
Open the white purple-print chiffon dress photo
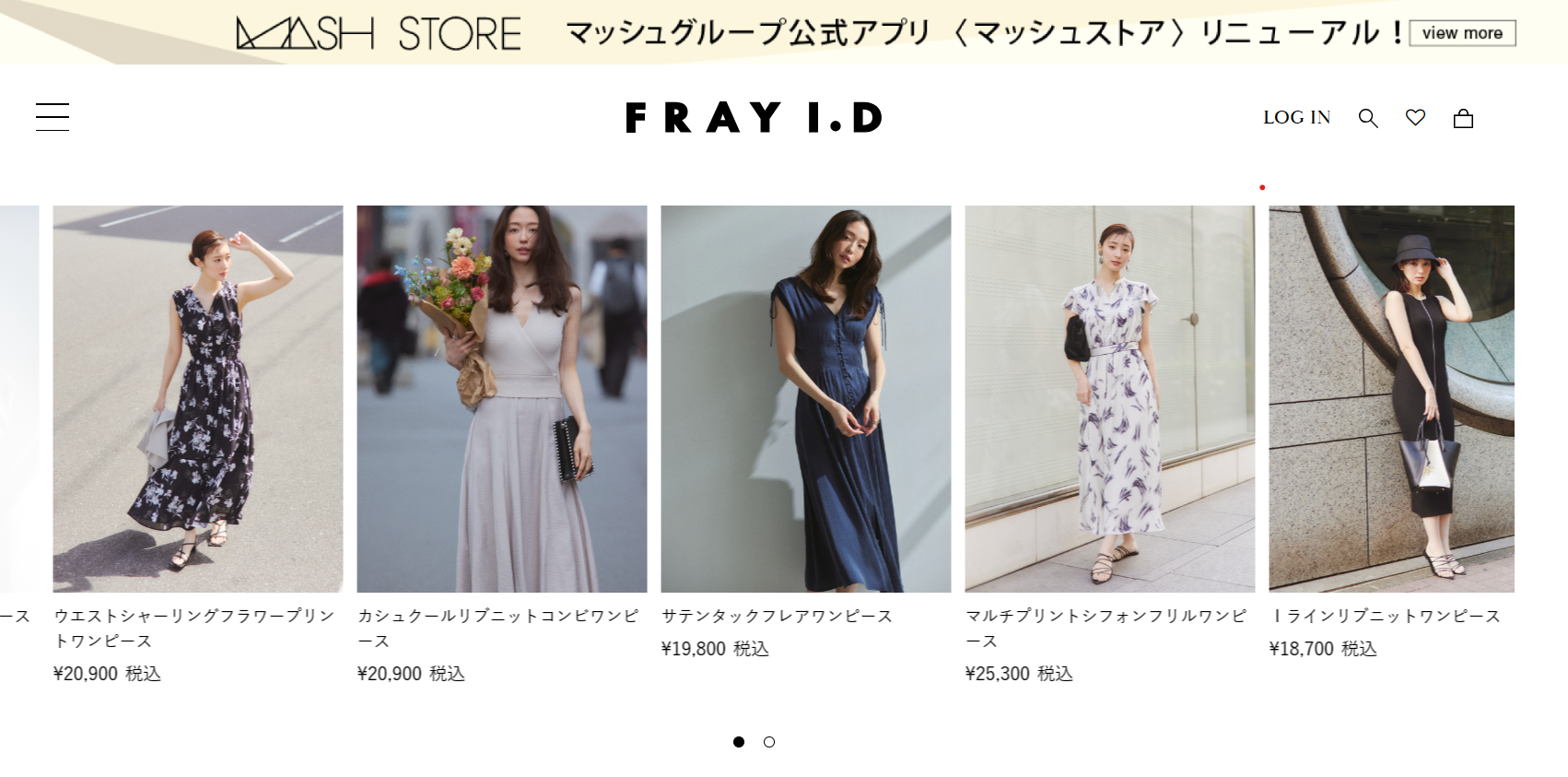pos(1110,398)
